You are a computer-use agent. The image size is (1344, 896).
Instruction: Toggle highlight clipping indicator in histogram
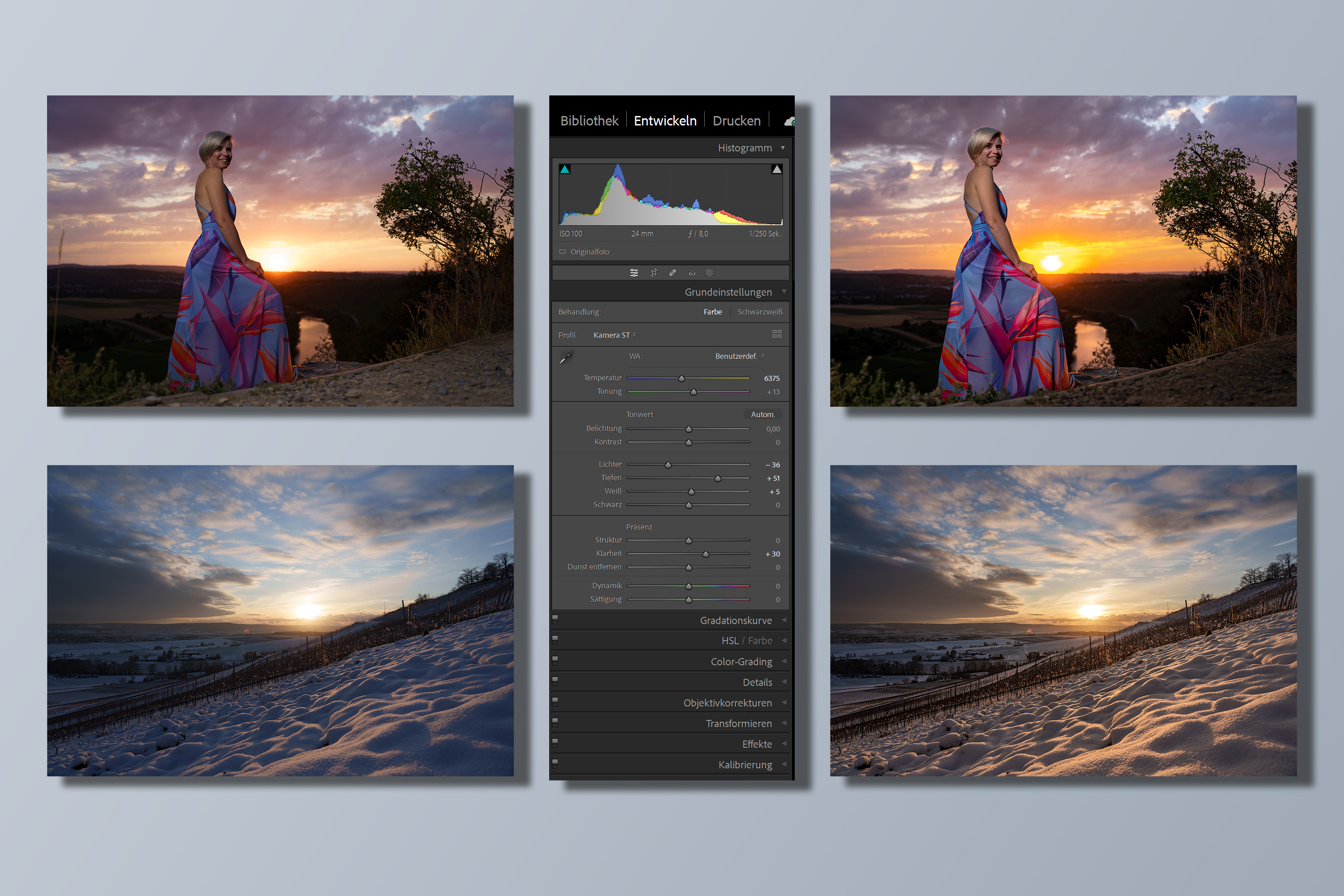click(x=776, y=169)
